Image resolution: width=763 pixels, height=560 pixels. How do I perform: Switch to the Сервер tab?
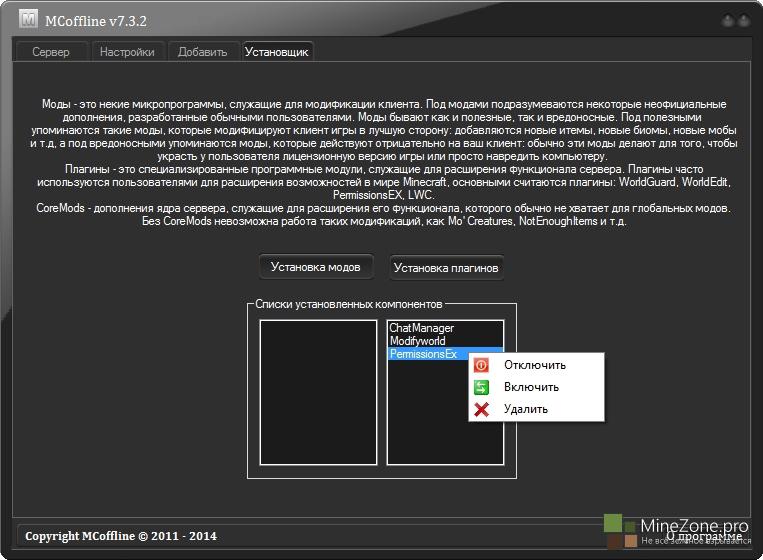coord(50,52)
